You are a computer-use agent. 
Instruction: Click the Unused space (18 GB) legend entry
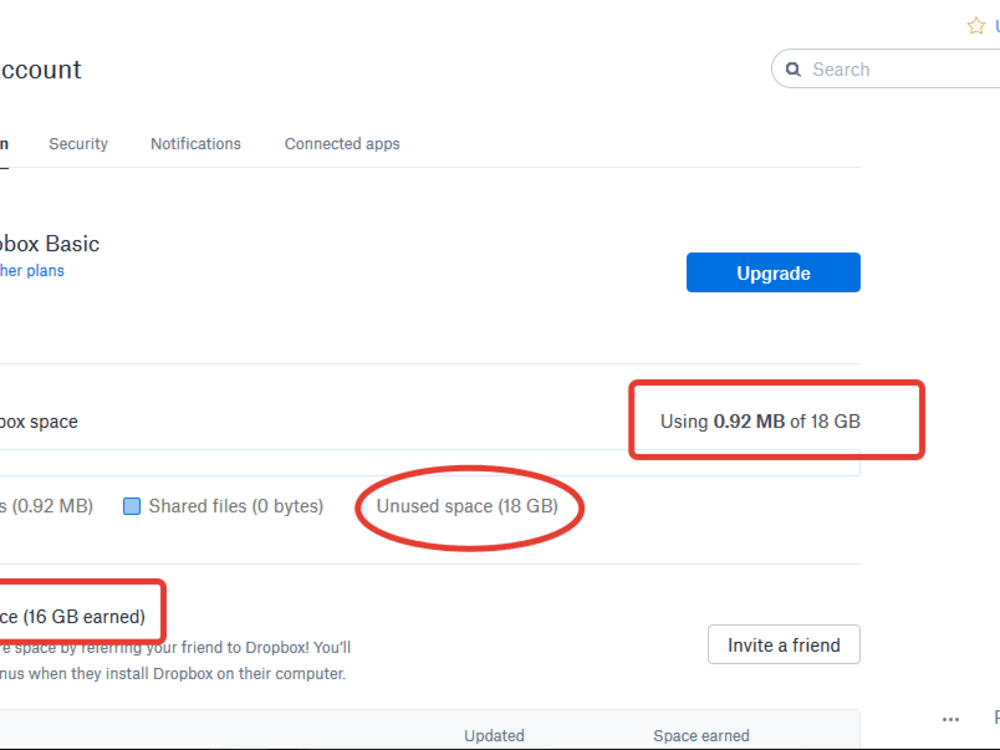click(x=468, y=506)
